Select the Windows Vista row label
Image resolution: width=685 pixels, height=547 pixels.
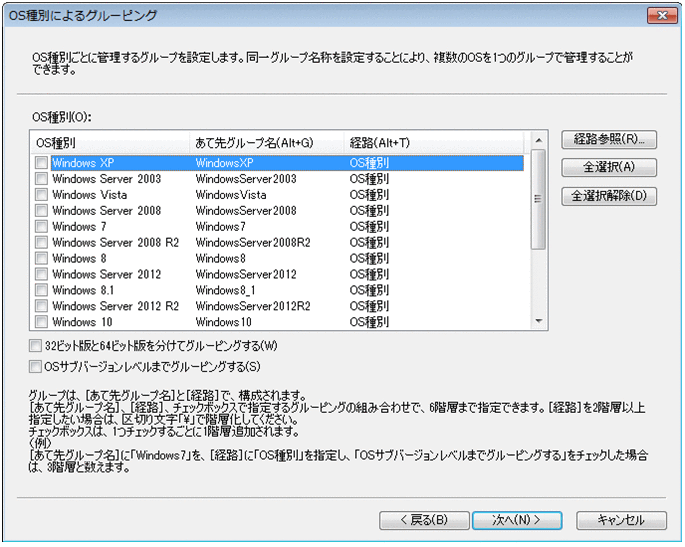coord(90,195)
